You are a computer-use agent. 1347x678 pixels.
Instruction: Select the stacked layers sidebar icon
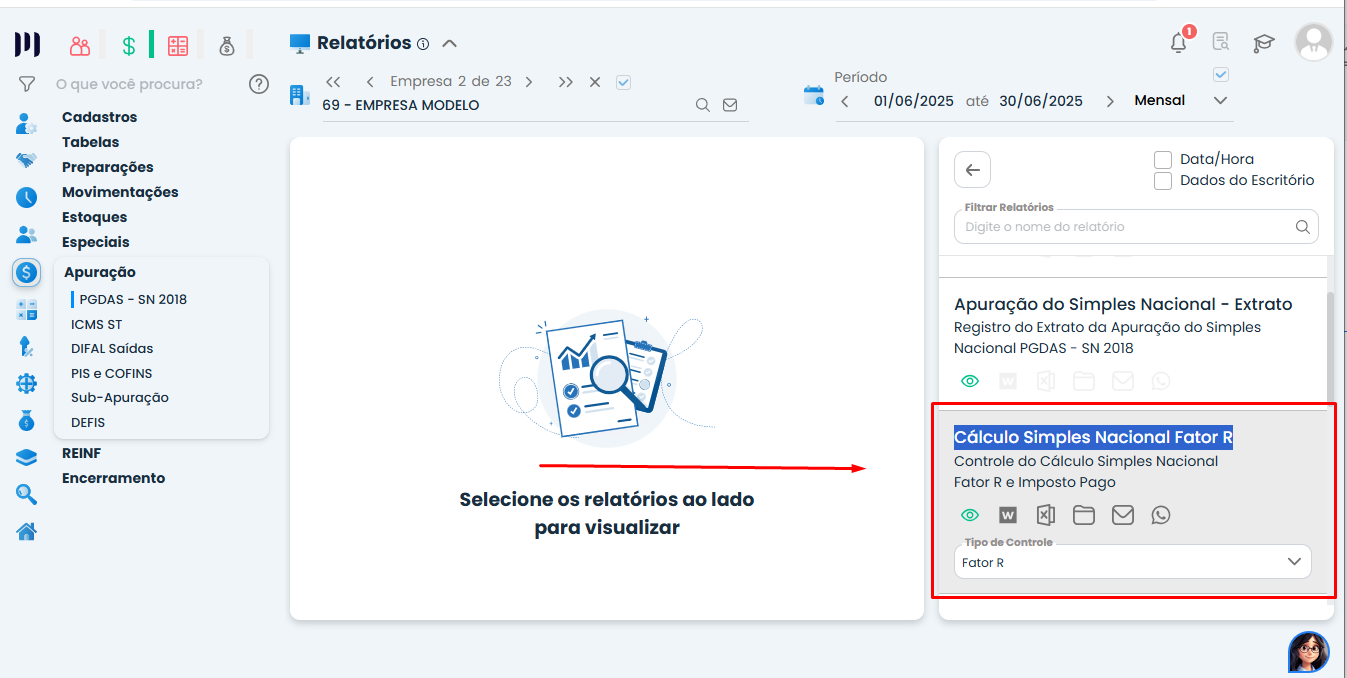(x=27, y=457)
